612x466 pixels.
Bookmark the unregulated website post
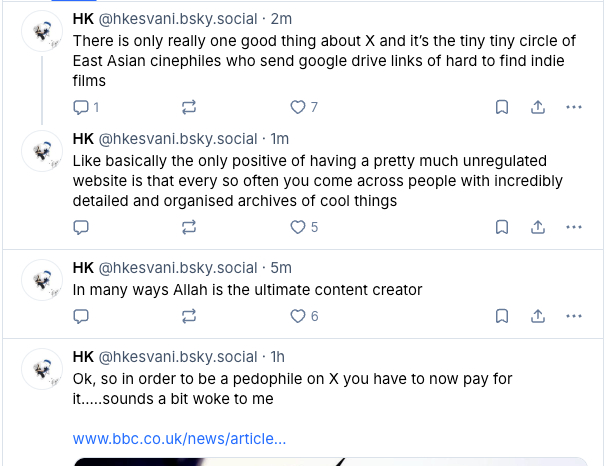coord(502,227)
